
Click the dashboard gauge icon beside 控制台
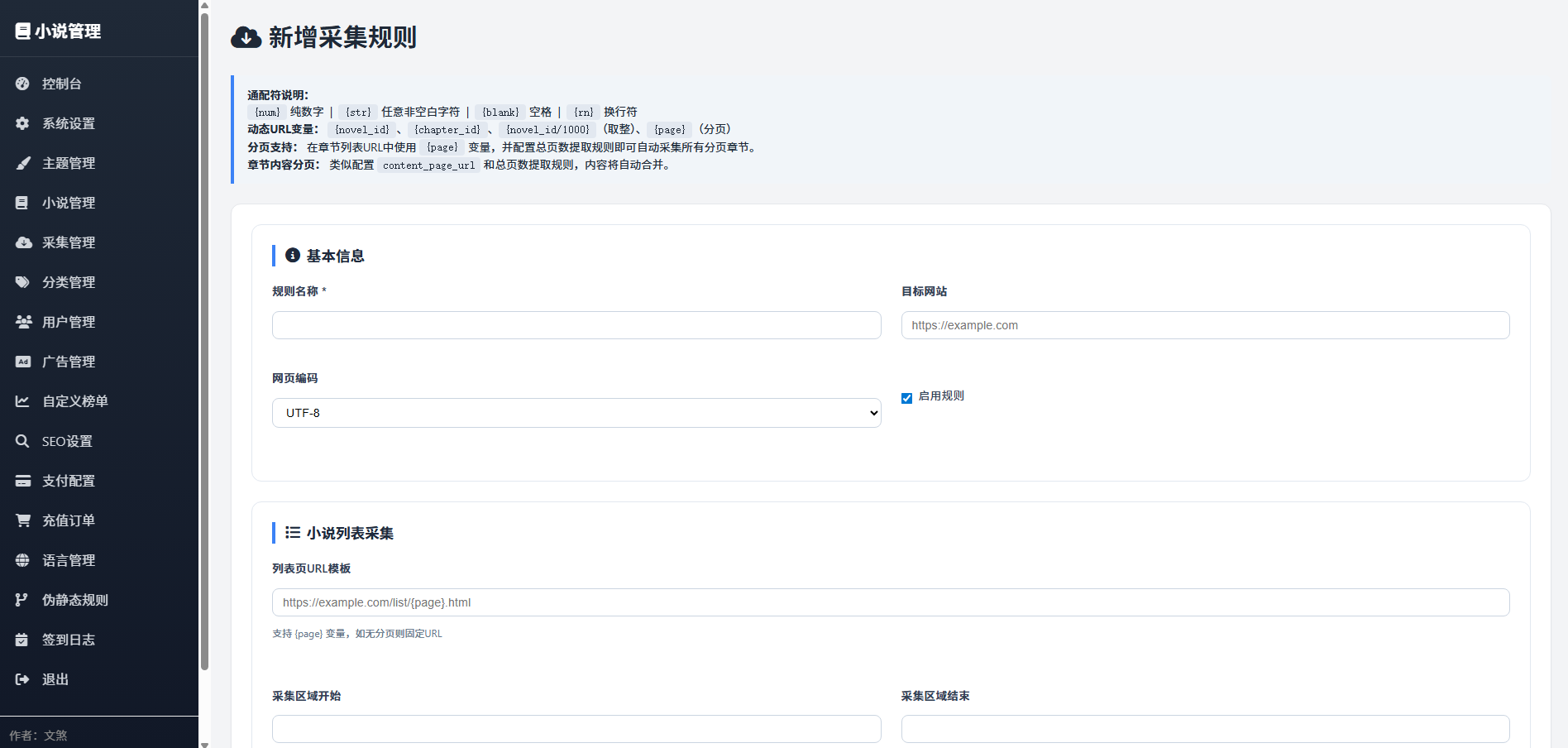[22, 84]
